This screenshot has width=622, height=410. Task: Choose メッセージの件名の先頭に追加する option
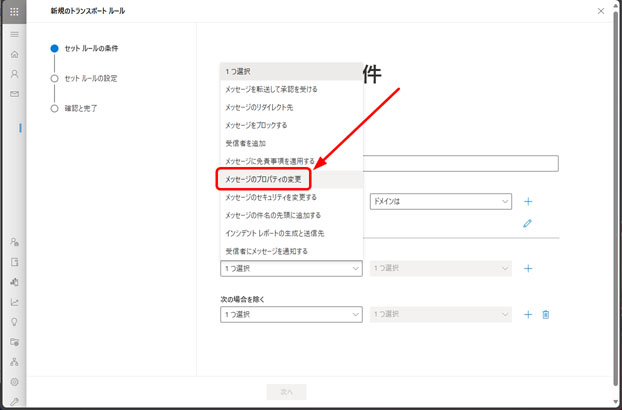click(x=292, y=215)
